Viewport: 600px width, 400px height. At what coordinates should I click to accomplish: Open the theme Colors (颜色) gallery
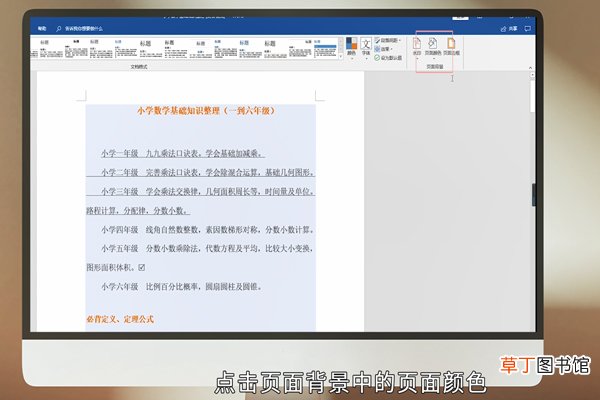[x=351, y=47]
